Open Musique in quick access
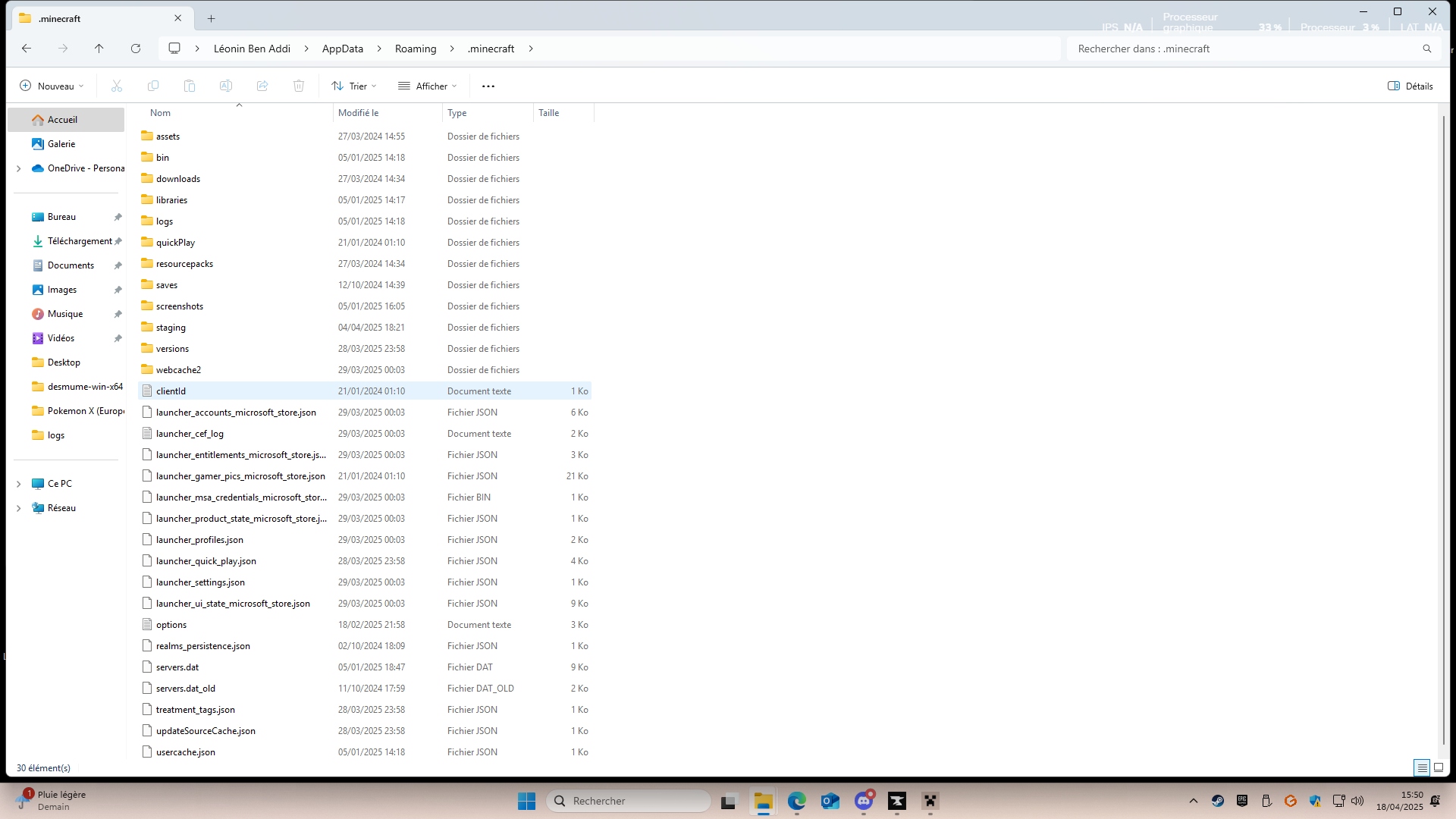Image resolution: width=1456 pixels, height=819 pixels. [66, 314]
